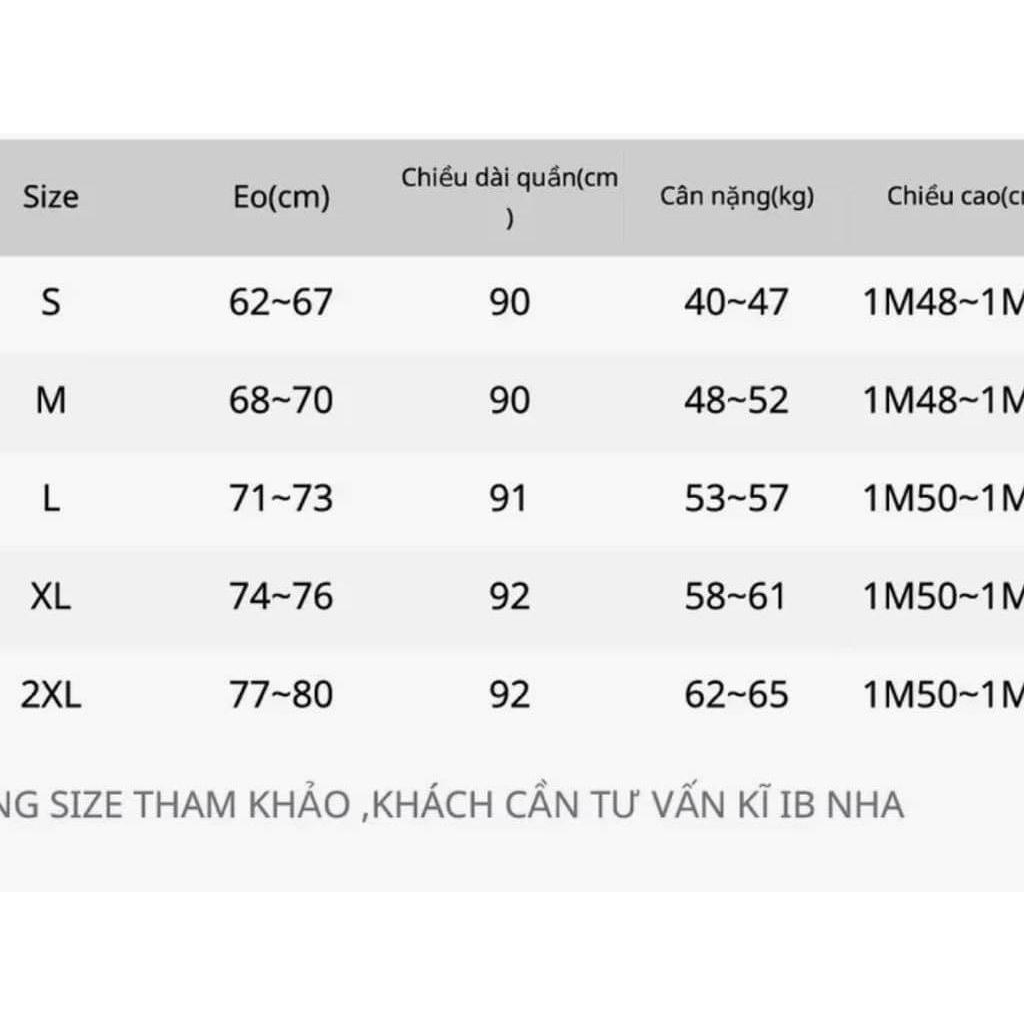Click the 74~76 waist cell
Viewport: 1024px width, 1024px height.
281,597
